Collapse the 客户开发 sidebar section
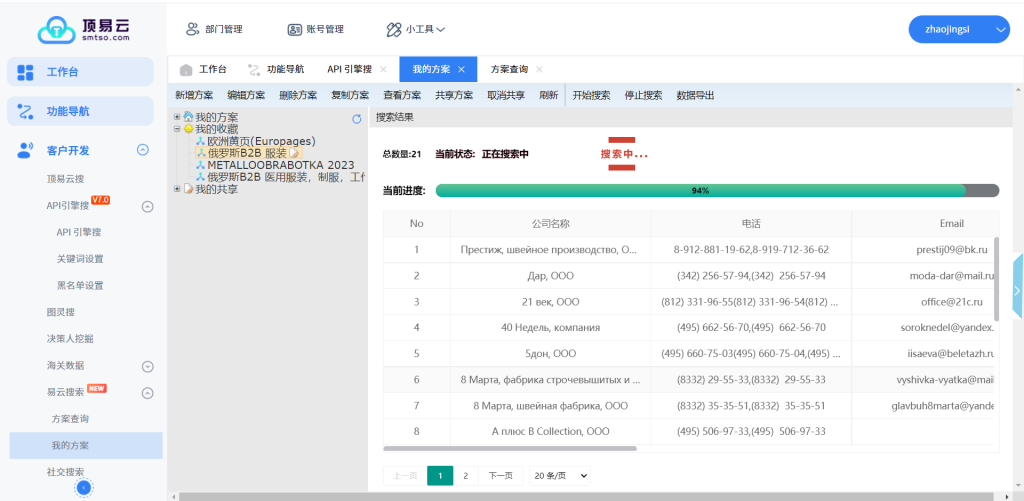The width and height of the screenshot is (1024, 501). [143, 150]
